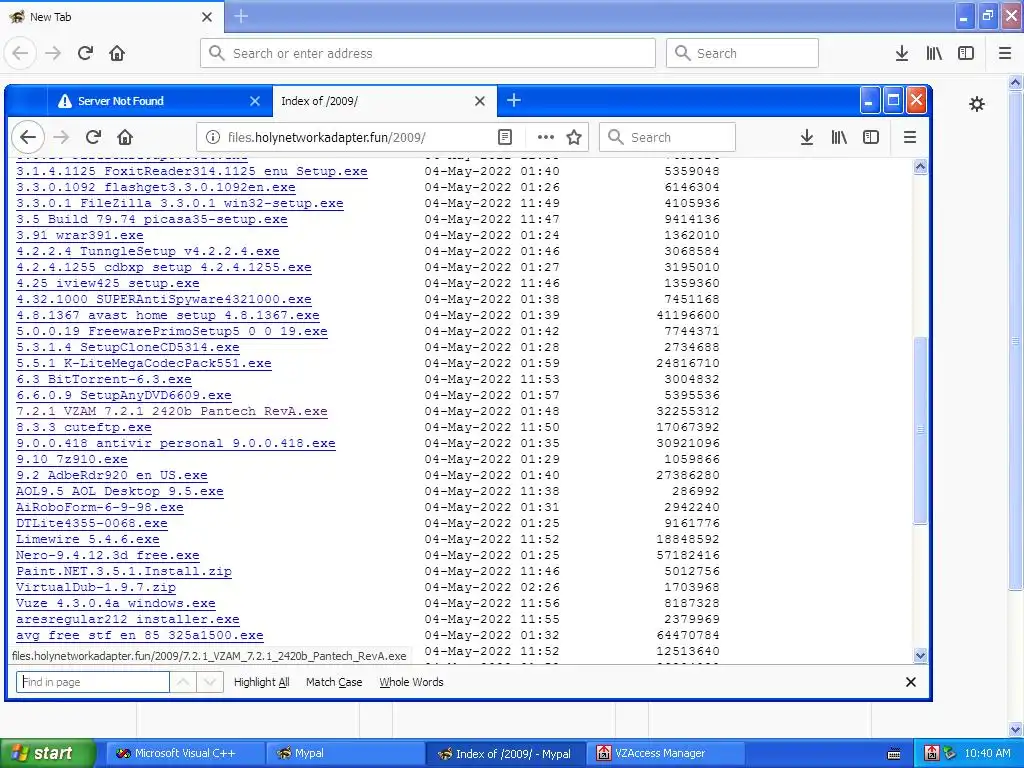
Task: Open New Tab page settings gear
Action: coord(977,104)
